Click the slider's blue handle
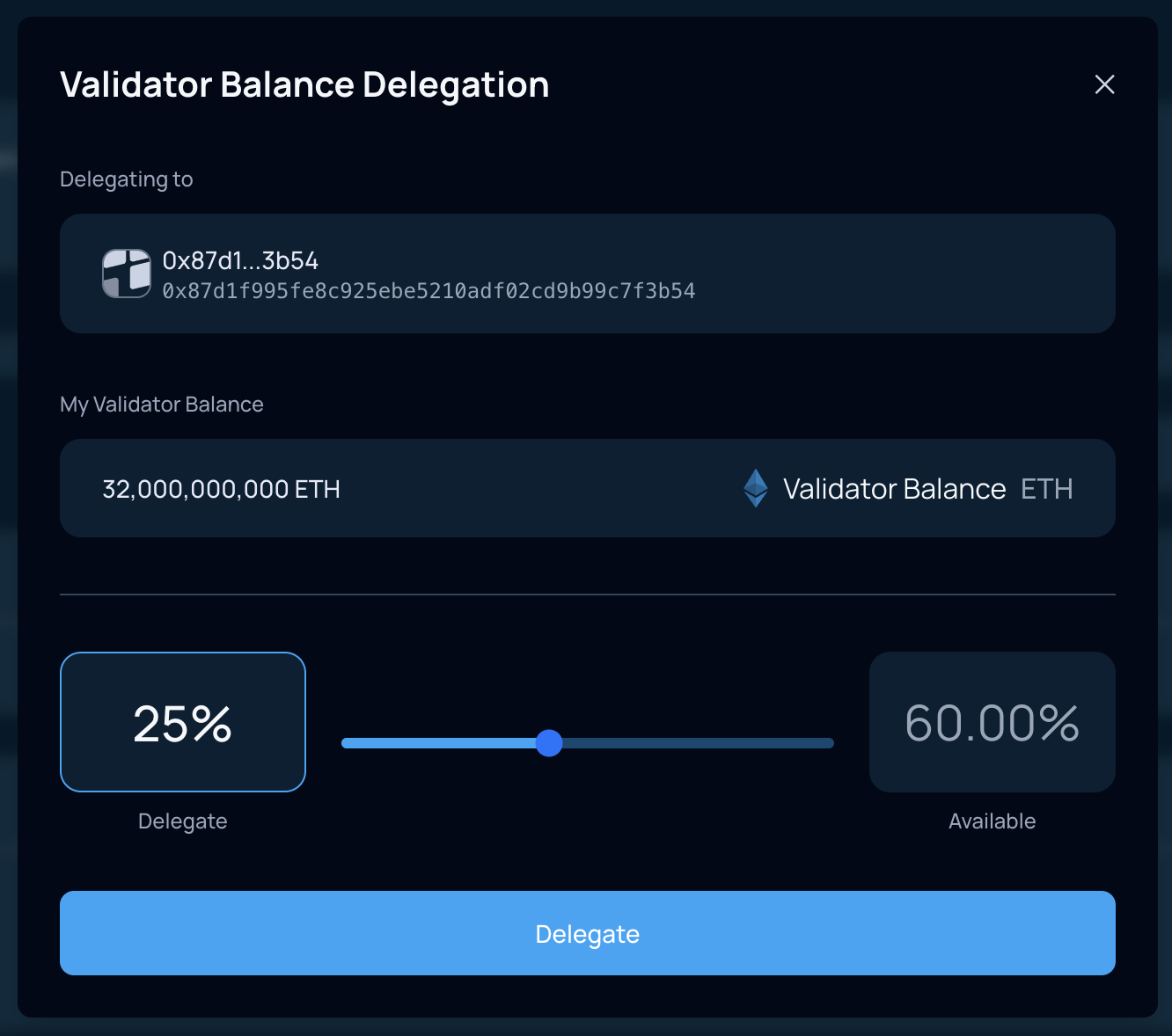 coord(549,743)
